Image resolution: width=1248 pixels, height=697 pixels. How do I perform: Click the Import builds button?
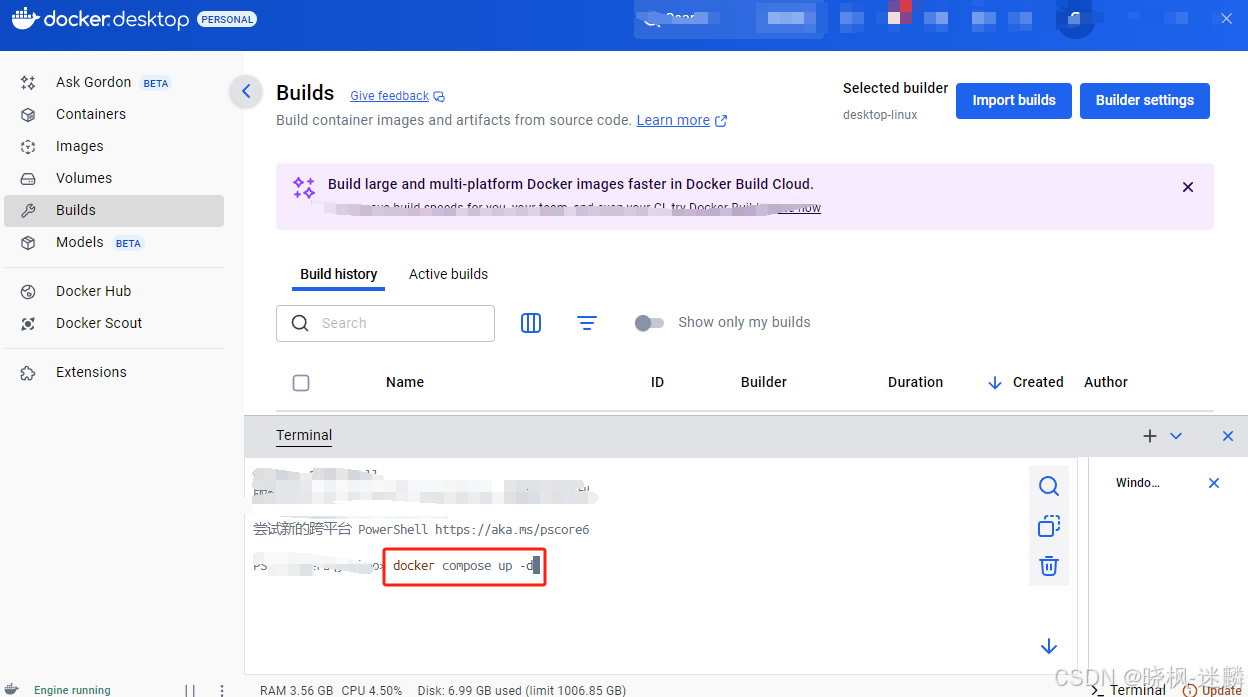point(1014,100)
